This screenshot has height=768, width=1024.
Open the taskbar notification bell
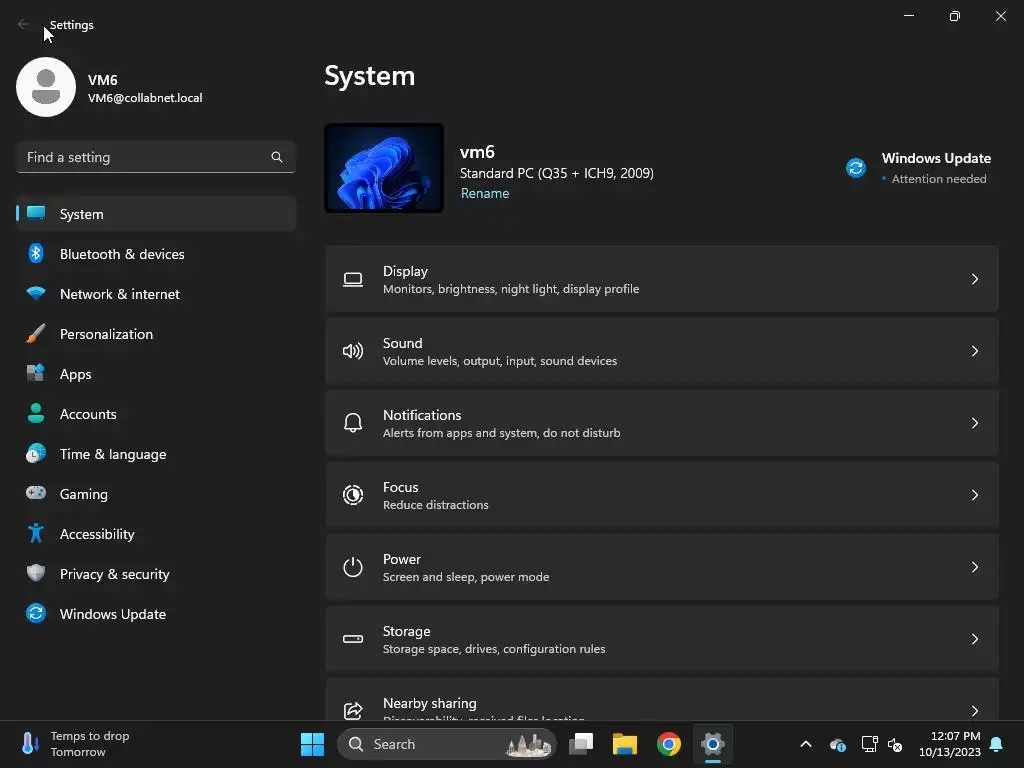pos(997,744)
